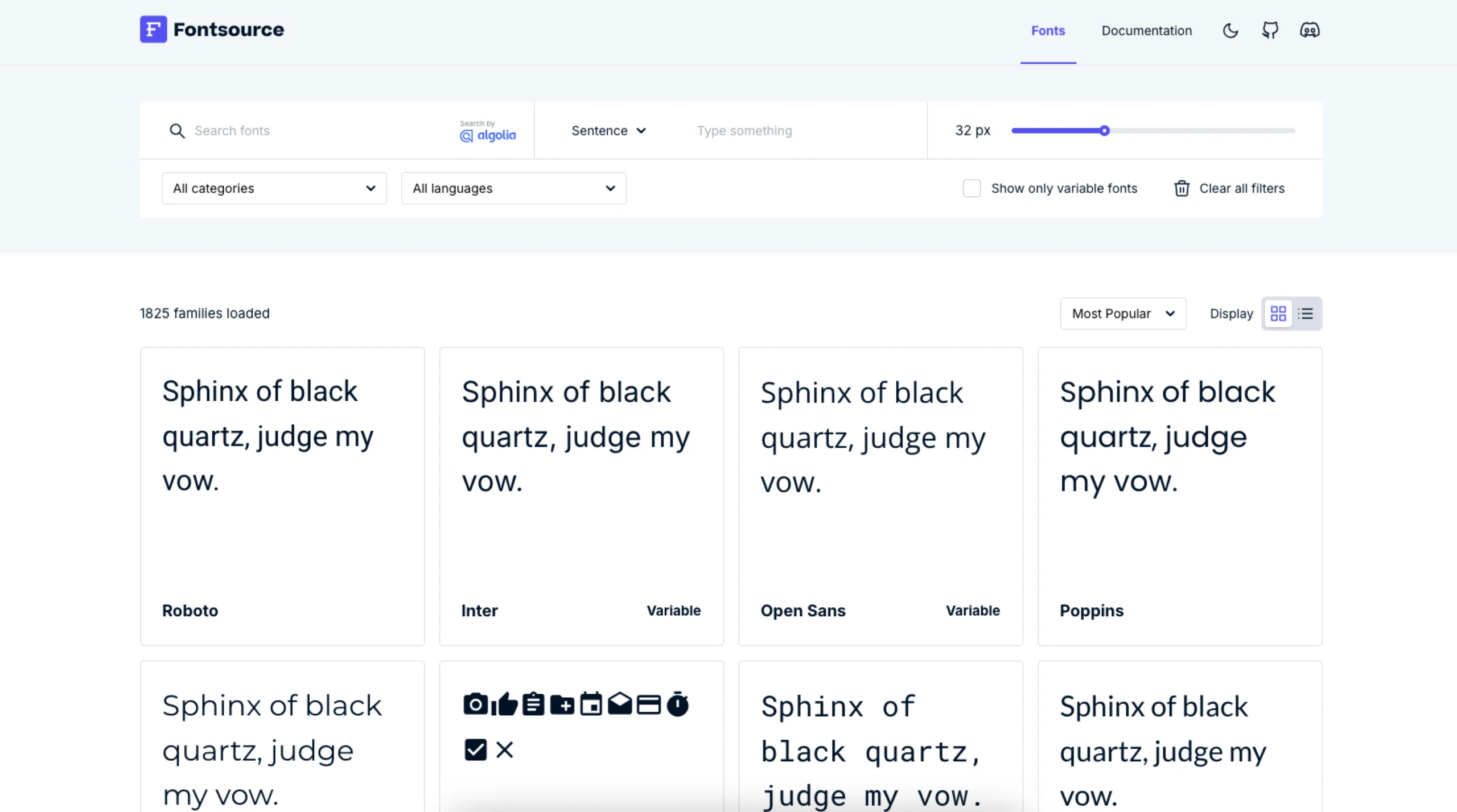The height and width of the screenshot is (812, 1457).
Task: Open the monospace font card preview
Action: (881, 736)
